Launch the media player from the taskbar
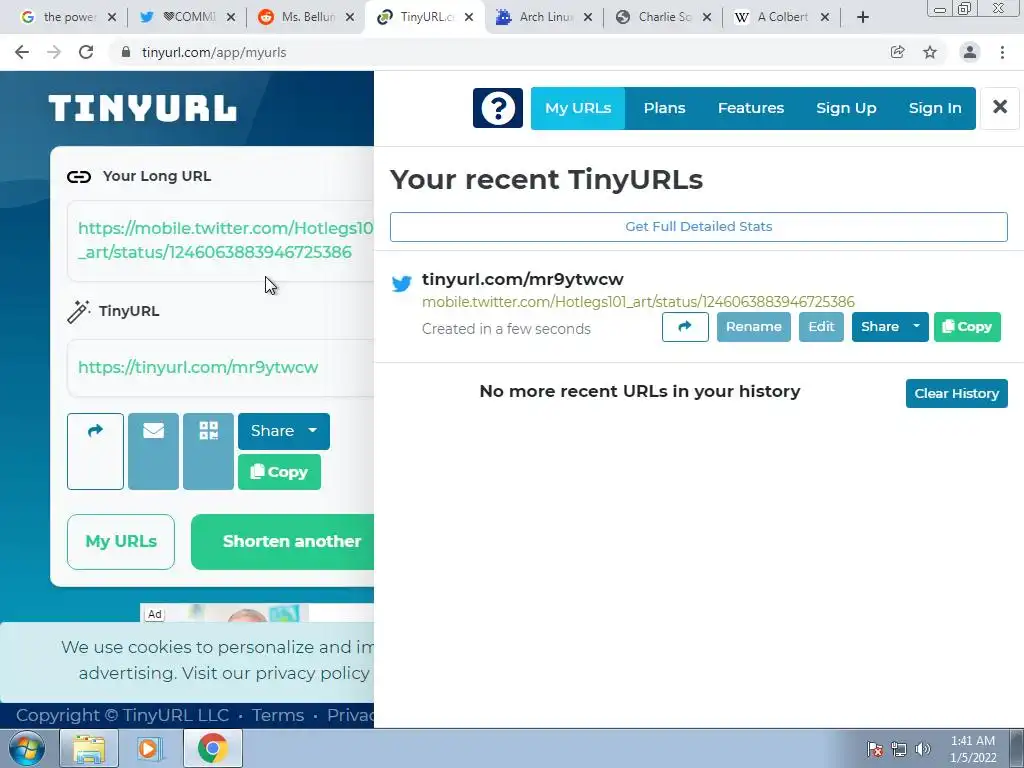1024x768 pixels. tap(150, 748)
